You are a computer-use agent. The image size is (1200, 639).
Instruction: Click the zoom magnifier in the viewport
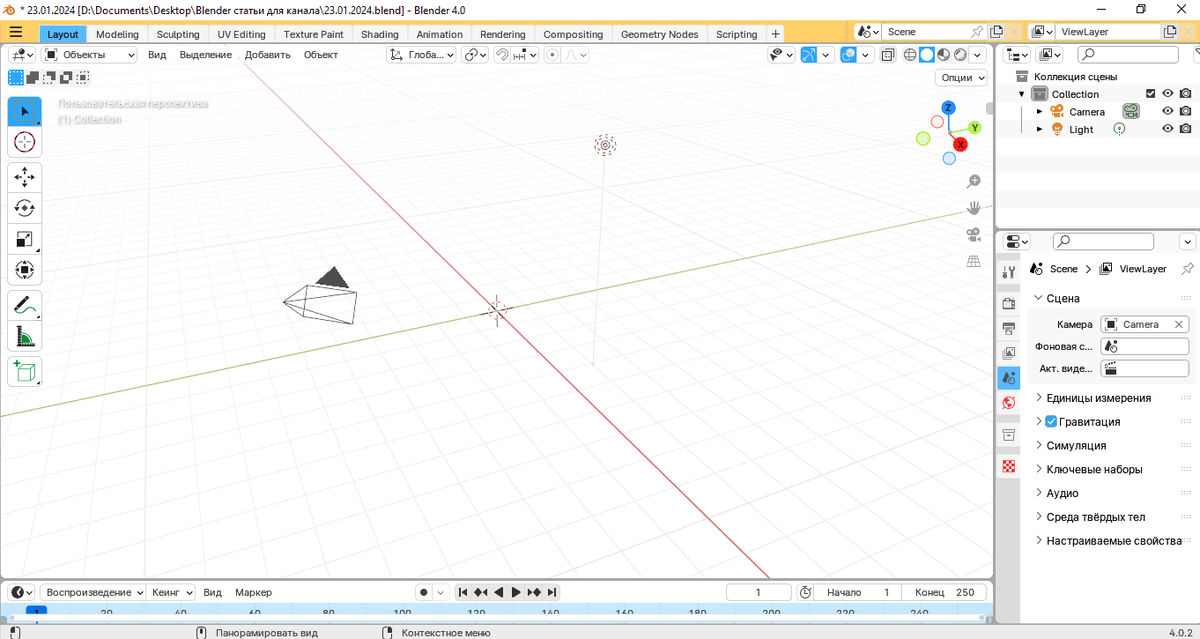coord(973,181)
